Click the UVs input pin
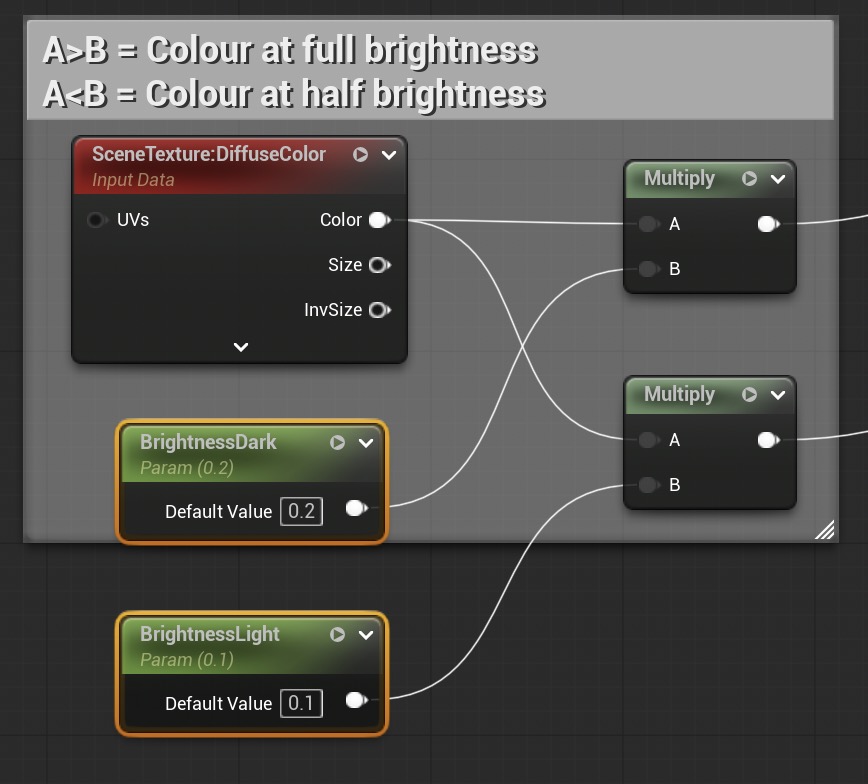This screenshot has height=784, width=868. [x=97, y=220]
